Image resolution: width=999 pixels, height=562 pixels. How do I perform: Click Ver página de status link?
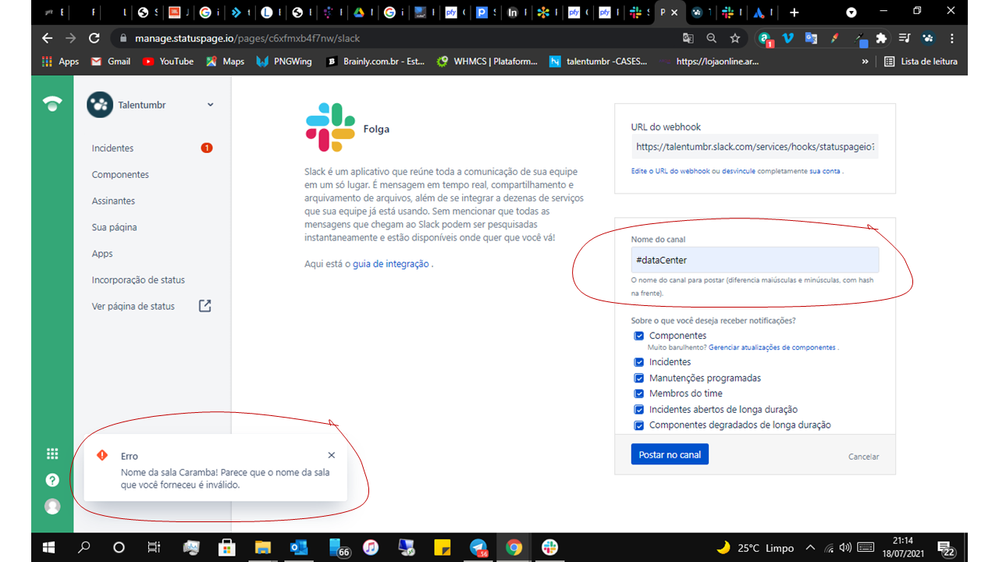coord(133,306)
